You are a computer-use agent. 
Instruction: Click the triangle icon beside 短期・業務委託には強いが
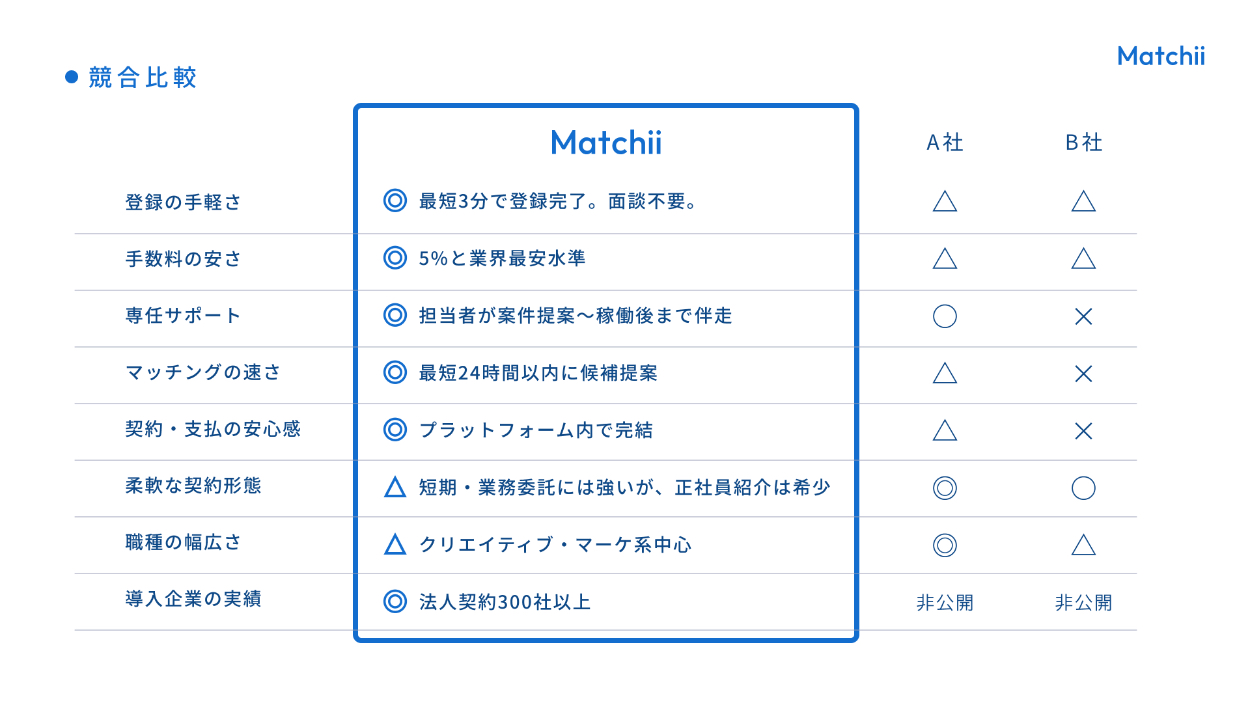(x=395, y=488)
